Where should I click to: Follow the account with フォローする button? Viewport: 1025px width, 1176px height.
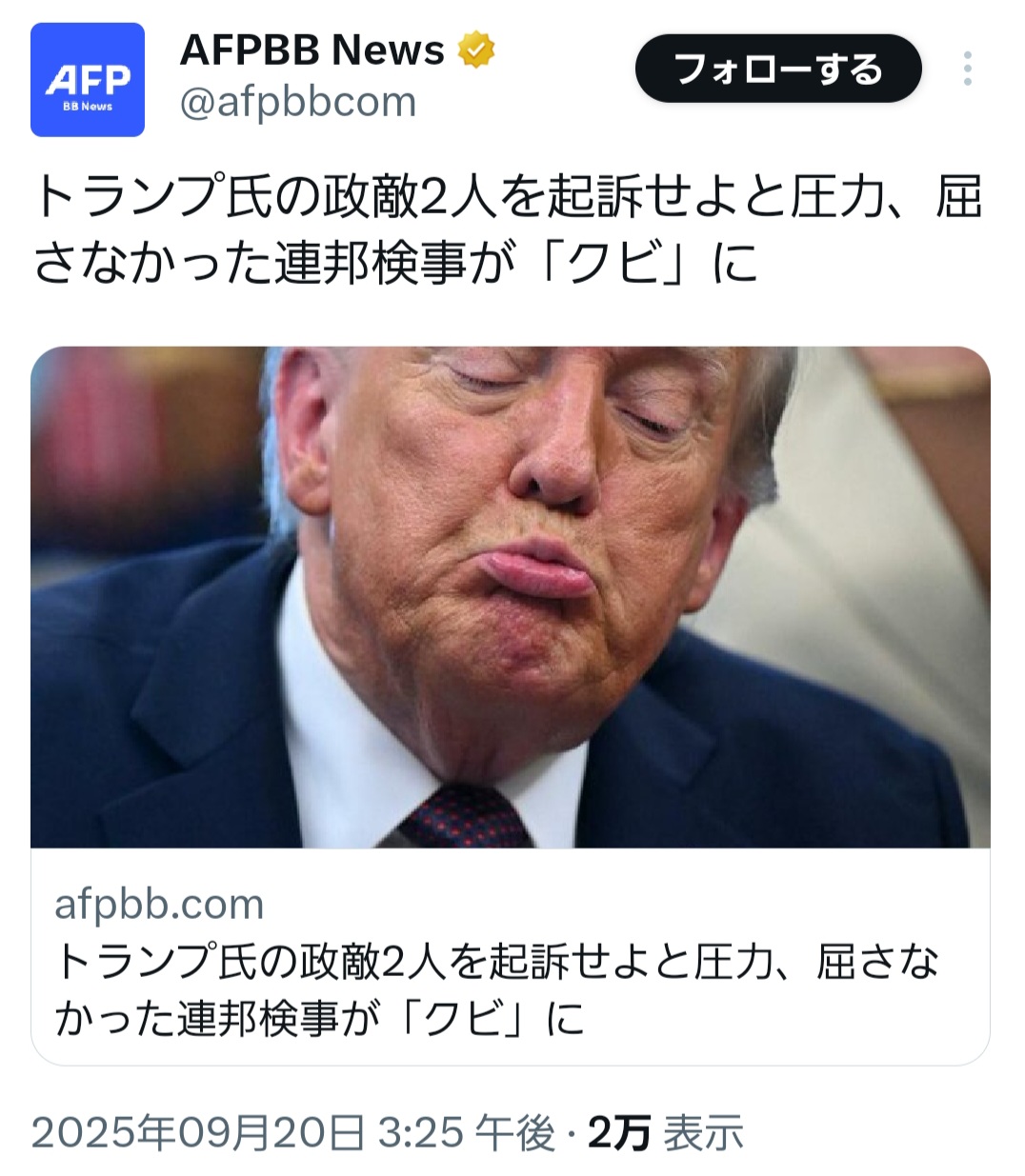point(778,69)
